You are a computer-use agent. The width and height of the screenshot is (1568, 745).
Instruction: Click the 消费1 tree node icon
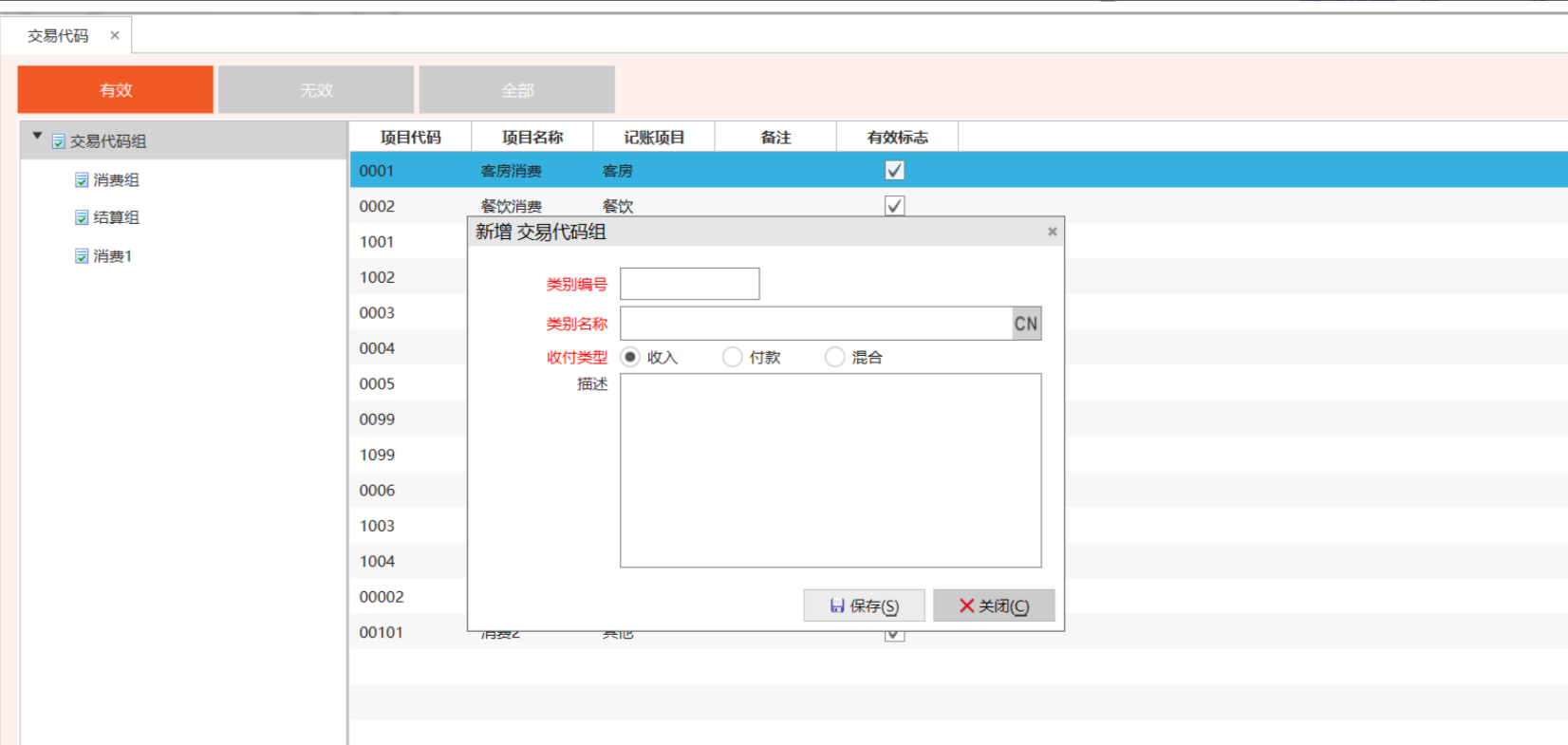coord(82,256)
